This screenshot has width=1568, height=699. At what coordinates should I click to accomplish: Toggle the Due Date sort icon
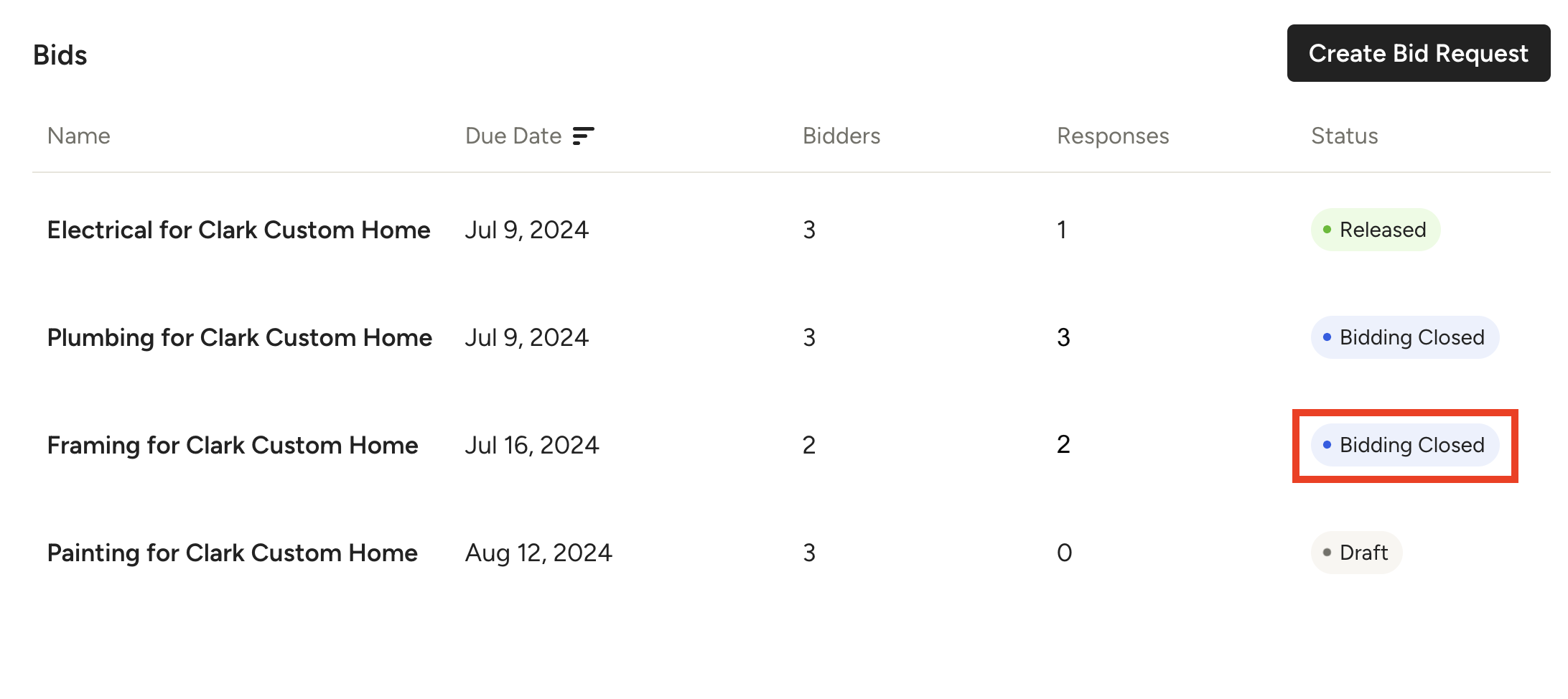tap(583, 136)
